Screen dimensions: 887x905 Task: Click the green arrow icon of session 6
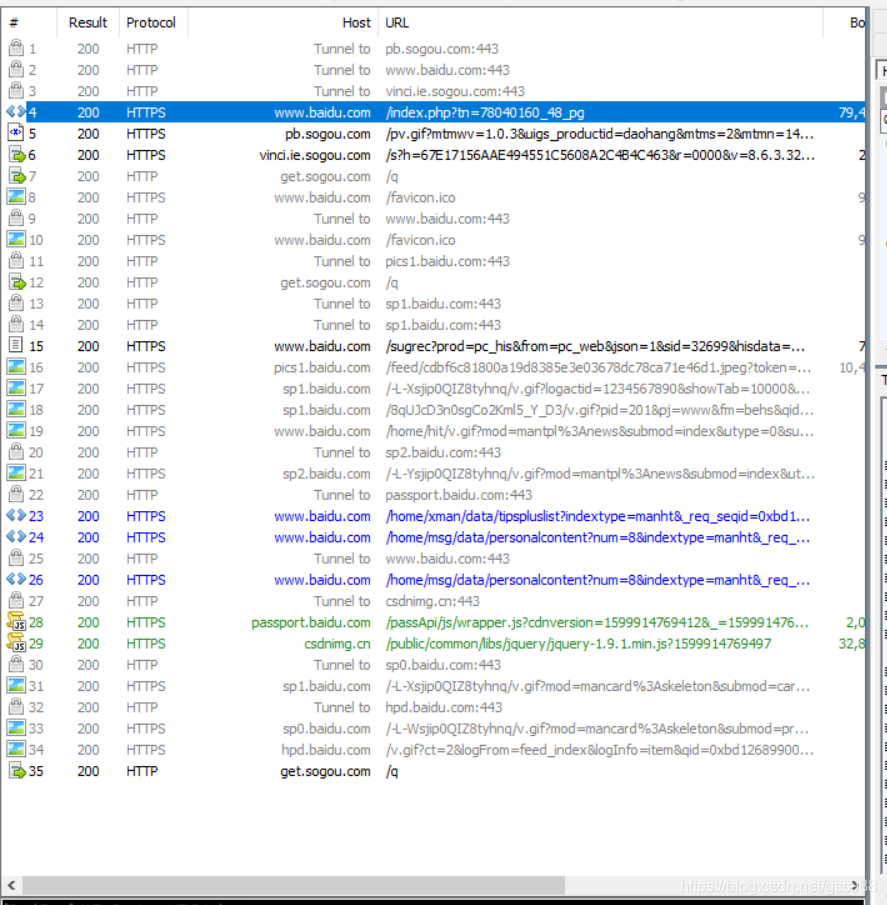[17, 155]
